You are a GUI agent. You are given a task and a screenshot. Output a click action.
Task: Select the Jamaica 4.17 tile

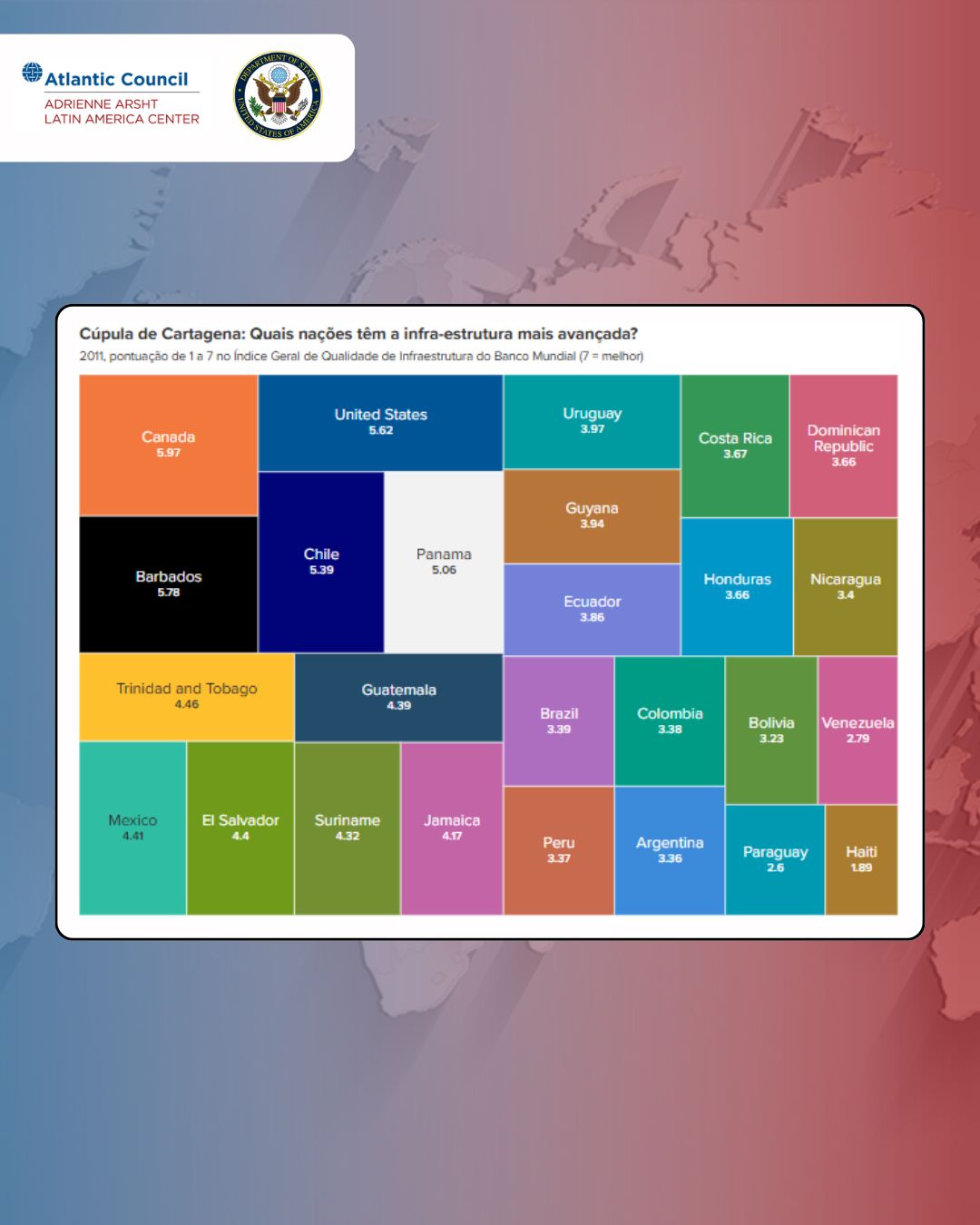[x=452, y=829]
